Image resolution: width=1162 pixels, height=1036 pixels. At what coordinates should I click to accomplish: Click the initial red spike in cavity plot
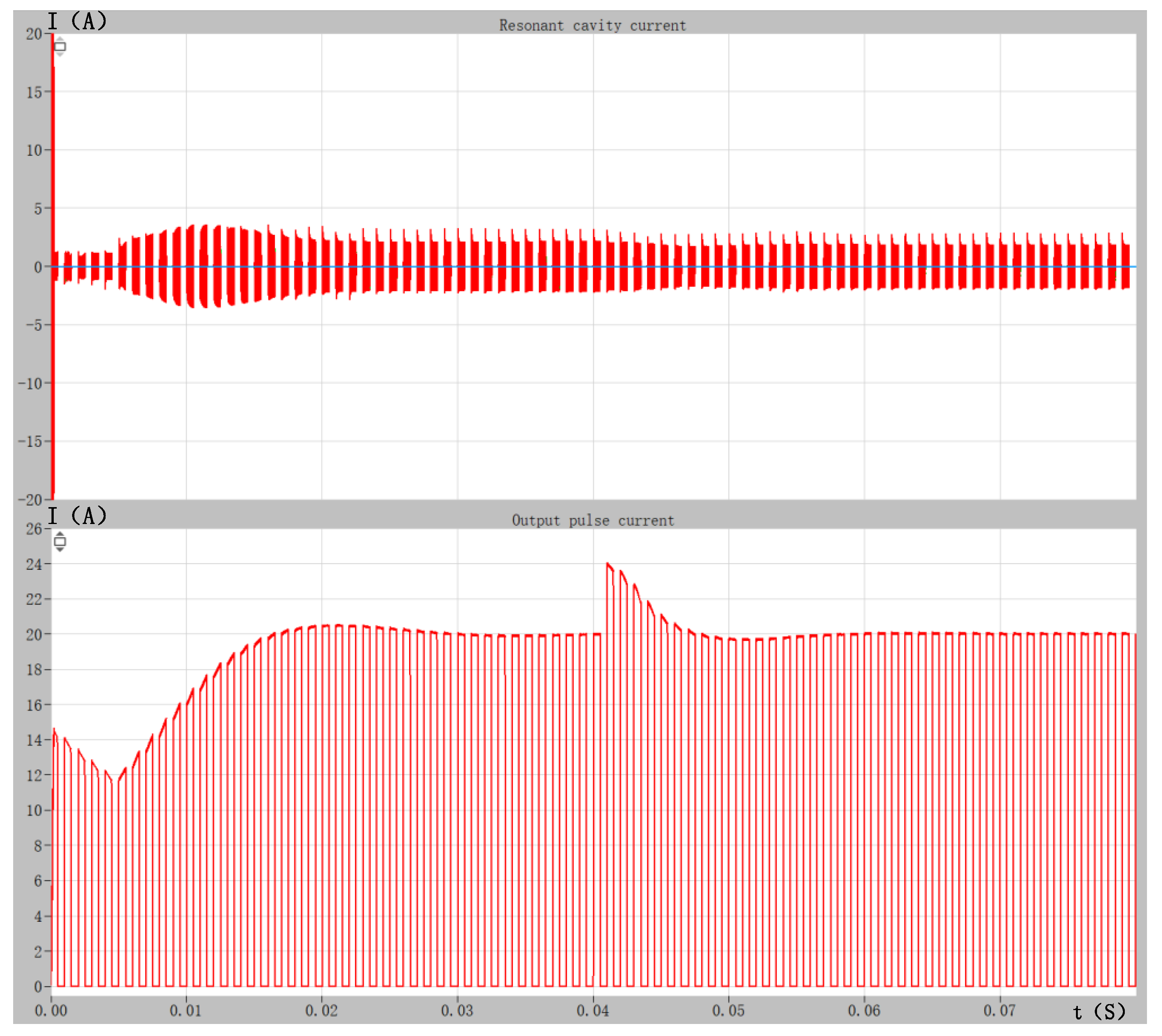[x=53, y=142]
